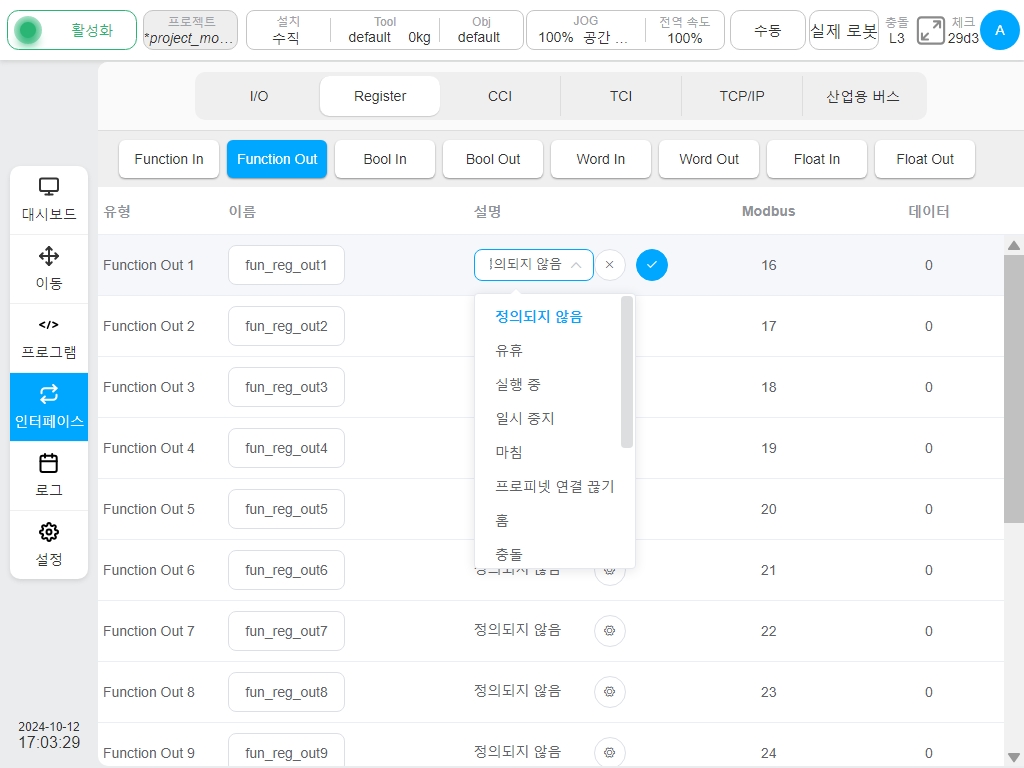Image resolution: width=1024 pixels, height=768 pixels.
Task: Show Word In registers
Action: click(x=601, y=159)
